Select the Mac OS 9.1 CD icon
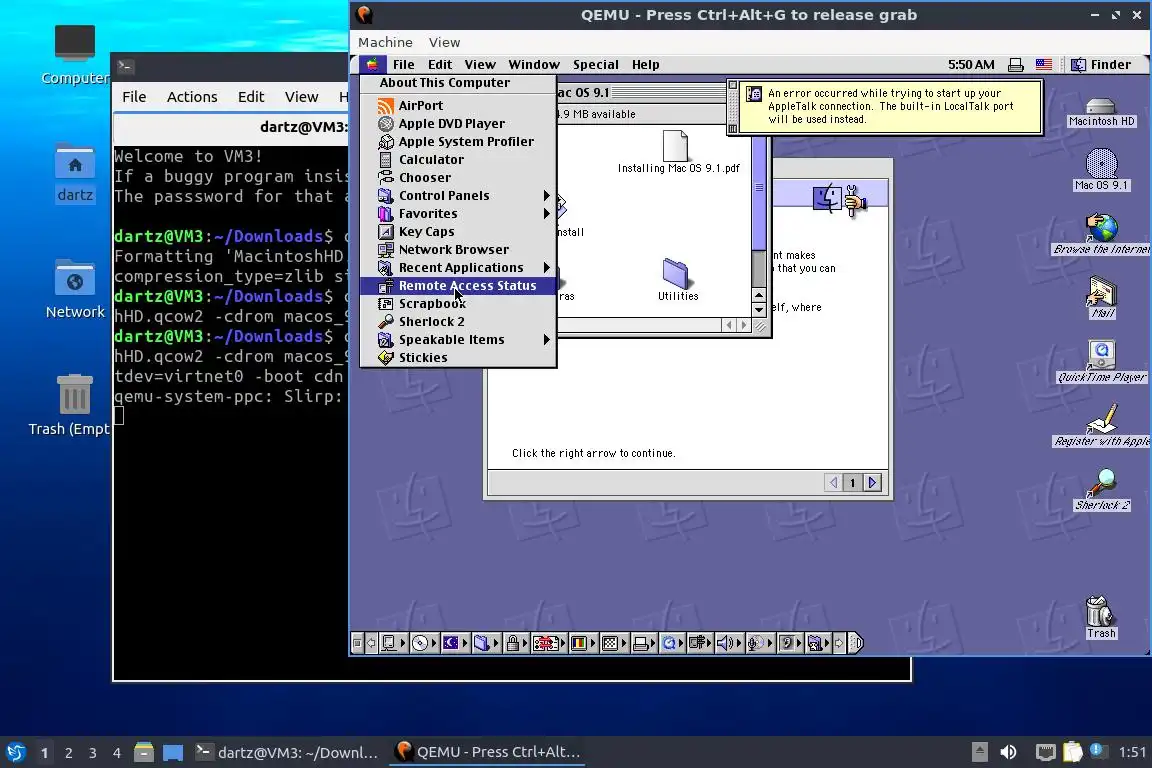This screenshot has height=768, width=1152. tap(1101, 170)
